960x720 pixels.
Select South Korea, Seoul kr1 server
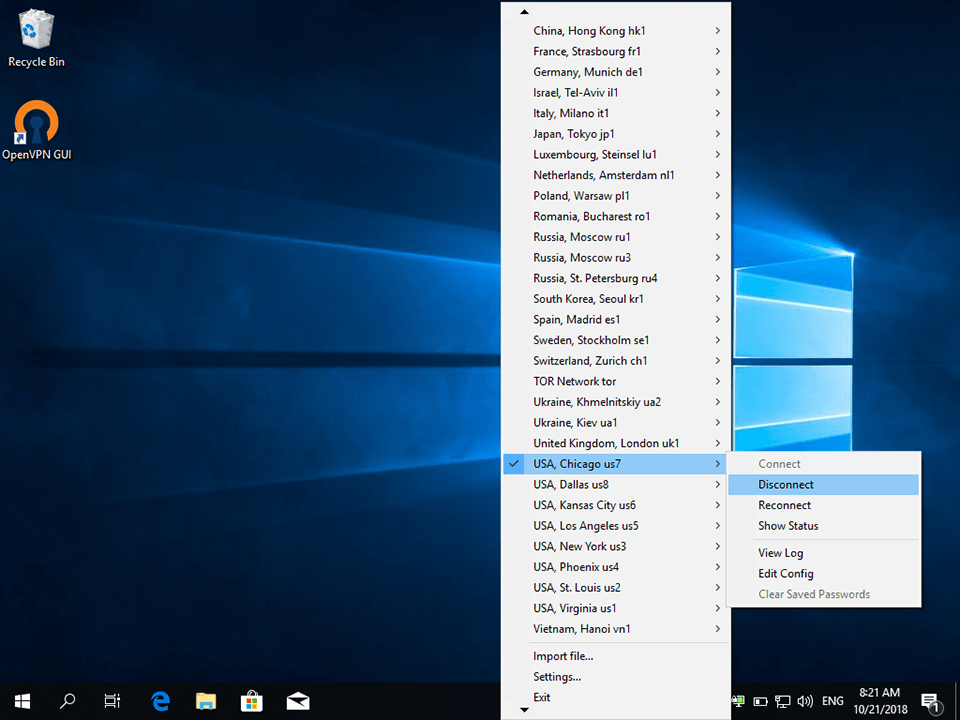(x=615, y=299)
